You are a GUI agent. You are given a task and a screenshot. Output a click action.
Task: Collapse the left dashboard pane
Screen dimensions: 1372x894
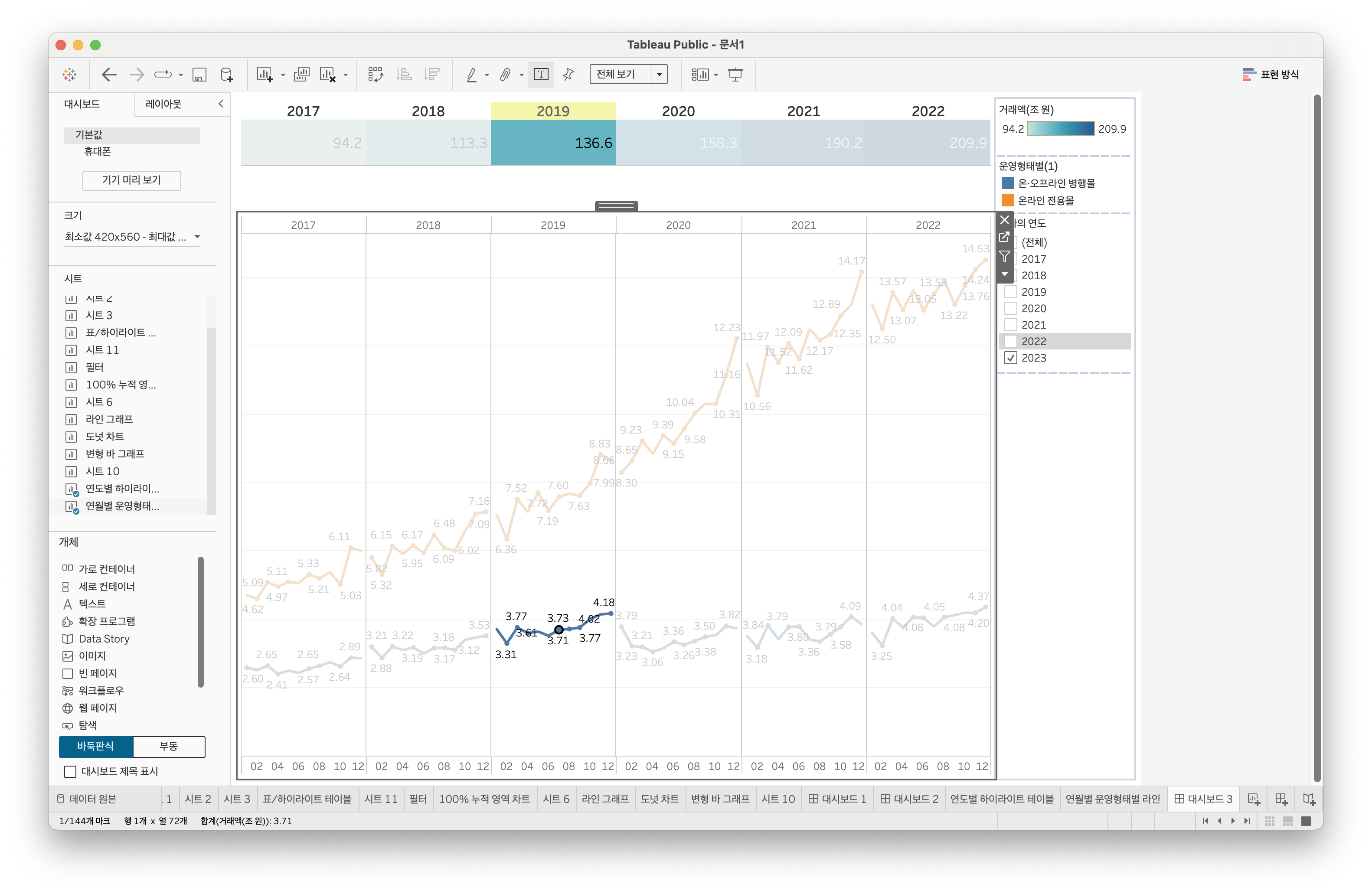click(x=221, y=104)
